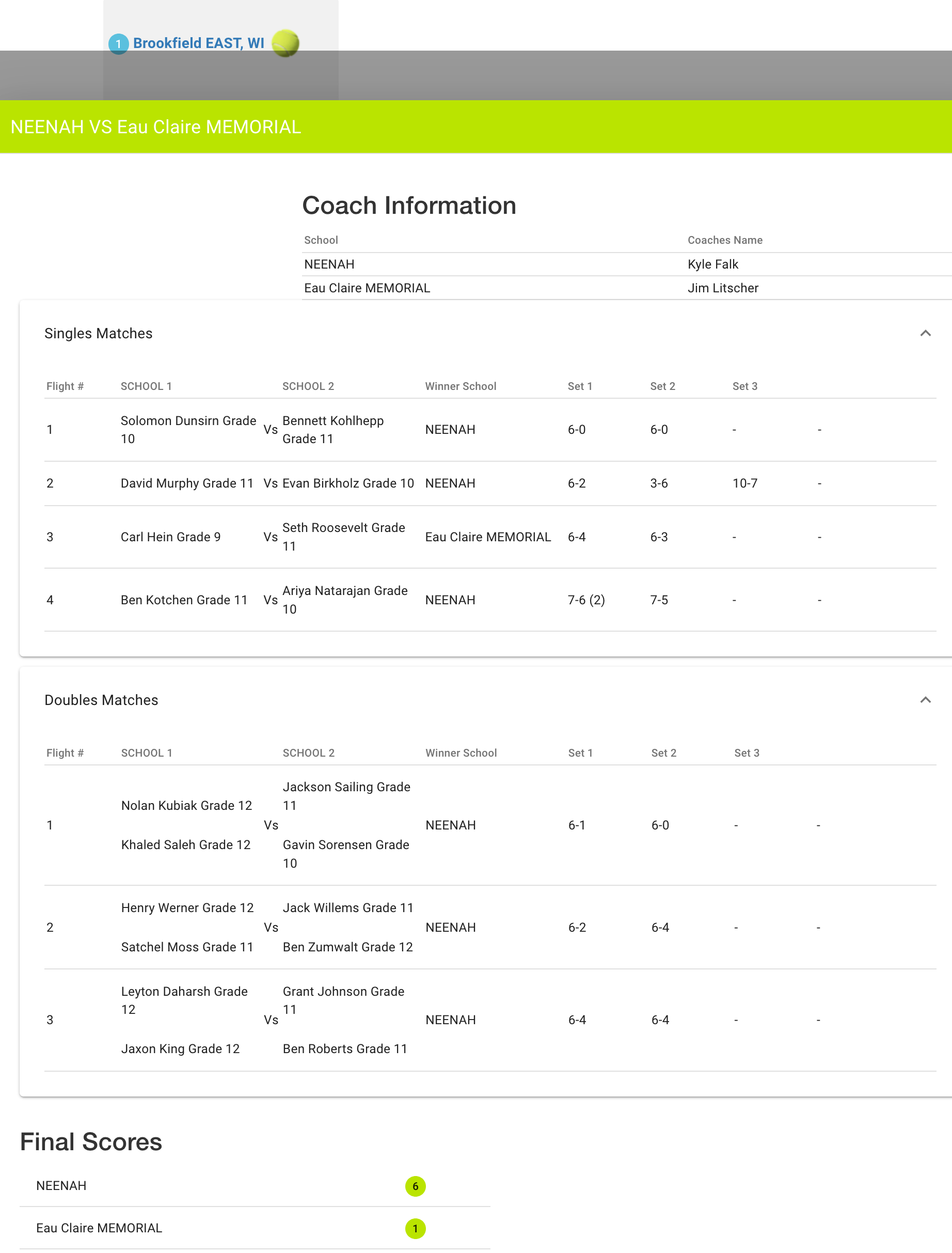Click NEENAH final score badge 6
The width and height of the screenshot is (952, 1253).
[415, 1185]
